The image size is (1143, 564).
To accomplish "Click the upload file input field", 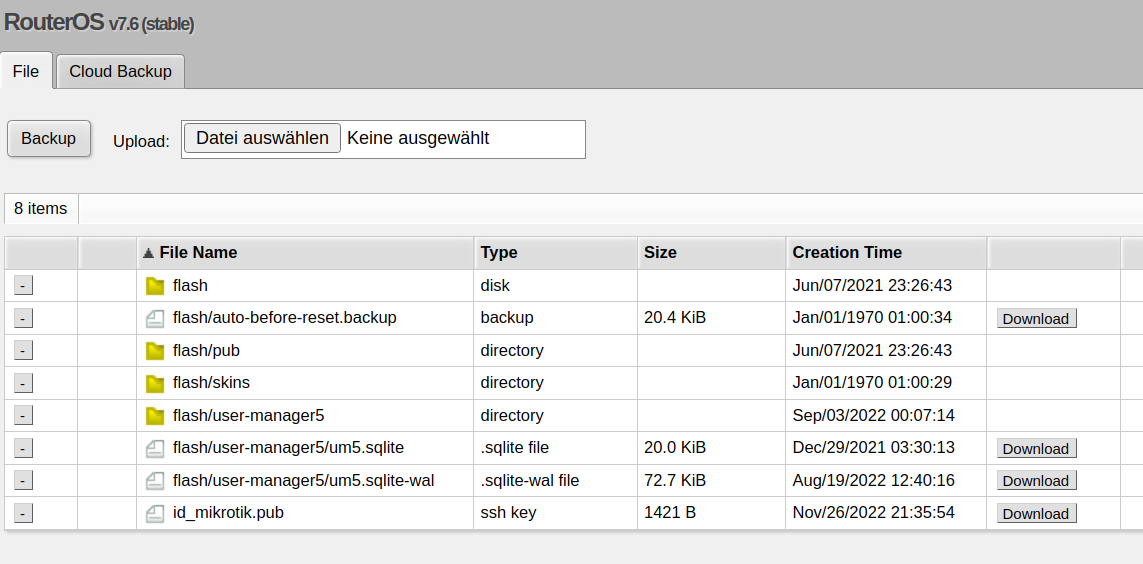I will pos(383,138).
